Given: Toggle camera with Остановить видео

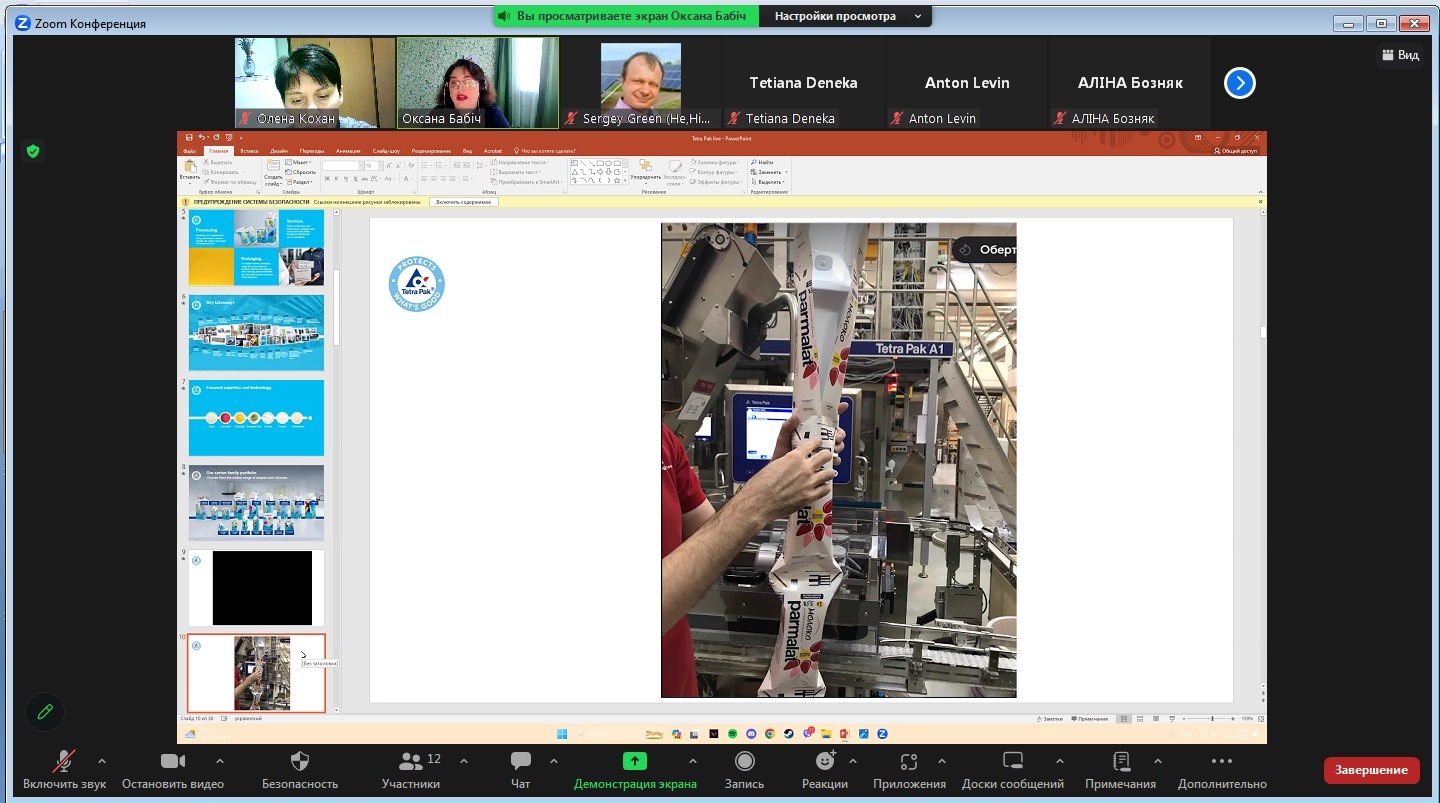Looking at the screenshot, I should click(173, 763).
